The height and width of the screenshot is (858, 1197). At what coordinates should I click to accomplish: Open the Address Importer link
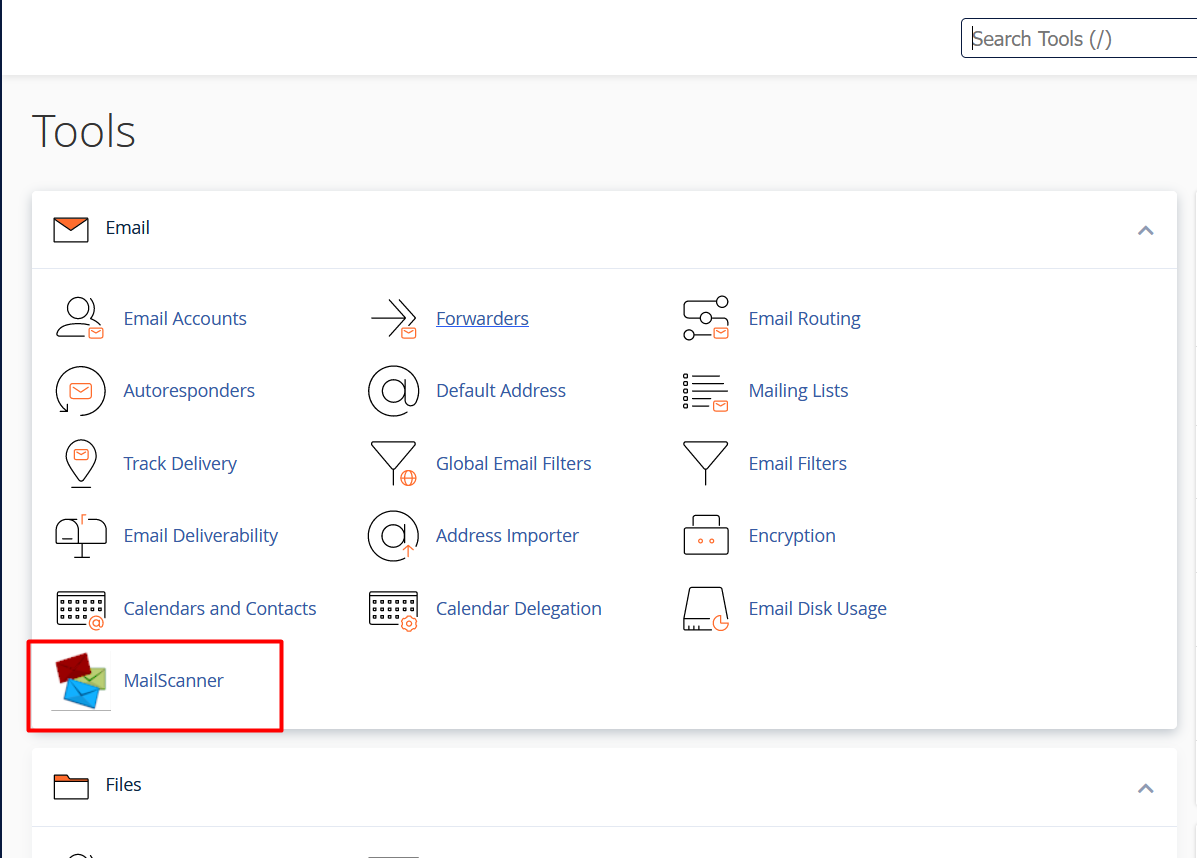507,536
